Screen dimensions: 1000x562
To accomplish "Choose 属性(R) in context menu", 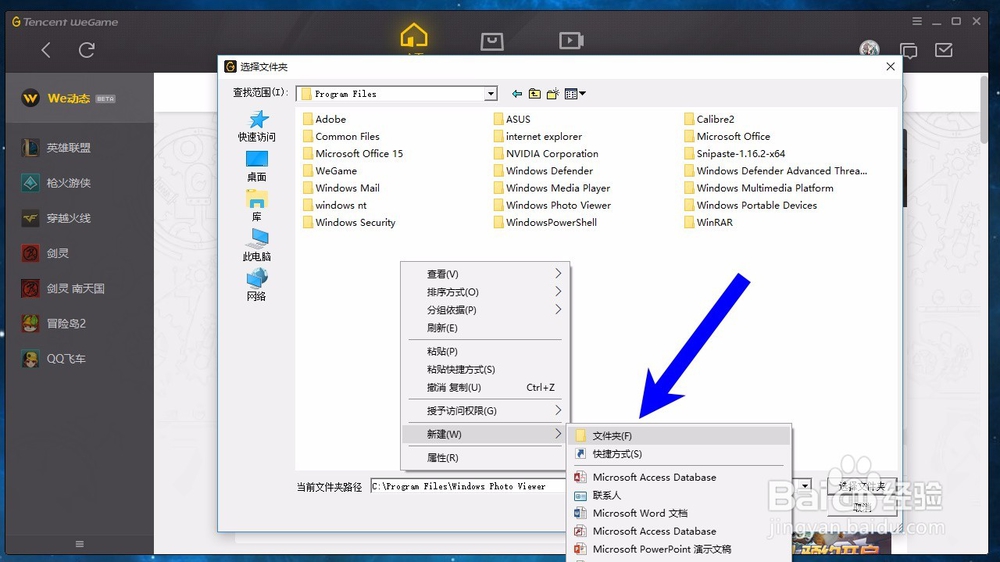I will pyautogui.click(x=485, y=457).
